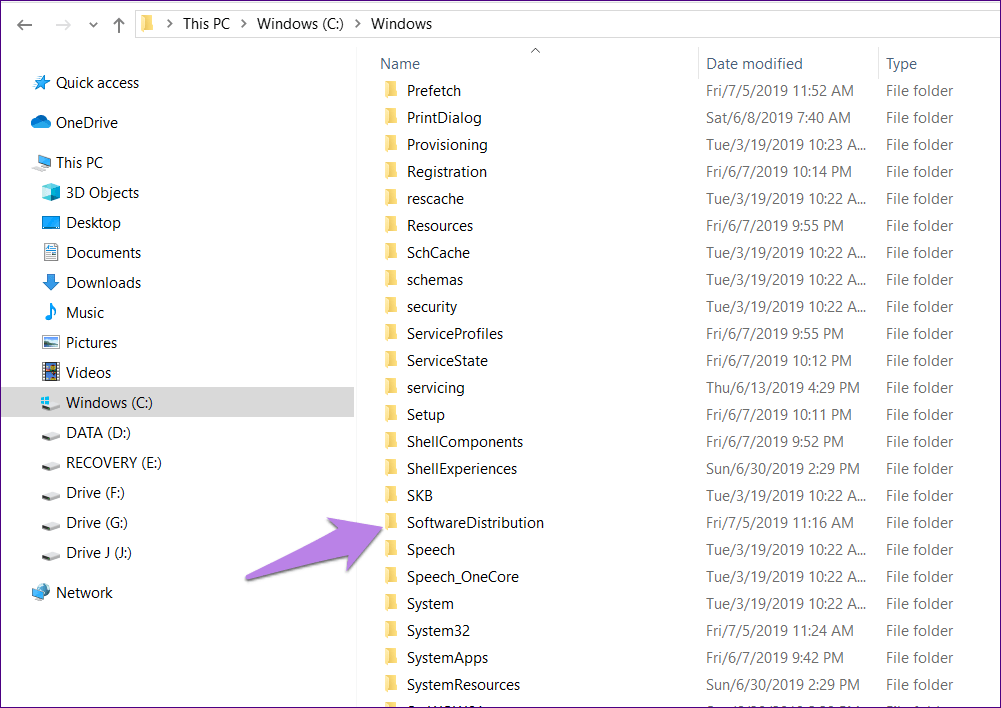Select the ShellComponents folder
The image size is (1001, 708).
pyautogui.click(x=465, y=442)
